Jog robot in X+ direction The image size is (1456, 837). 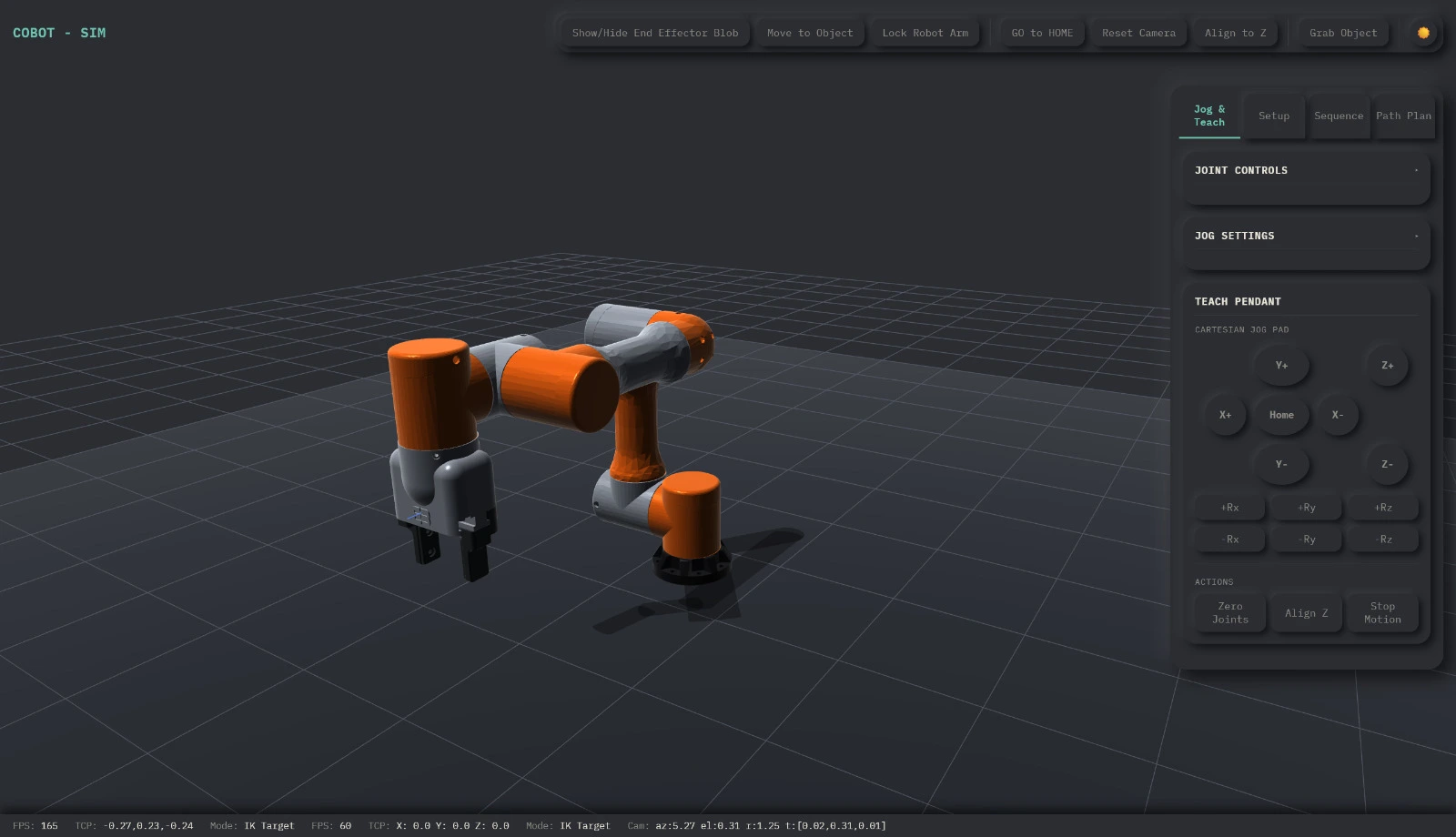click(x=1225, y=415)
